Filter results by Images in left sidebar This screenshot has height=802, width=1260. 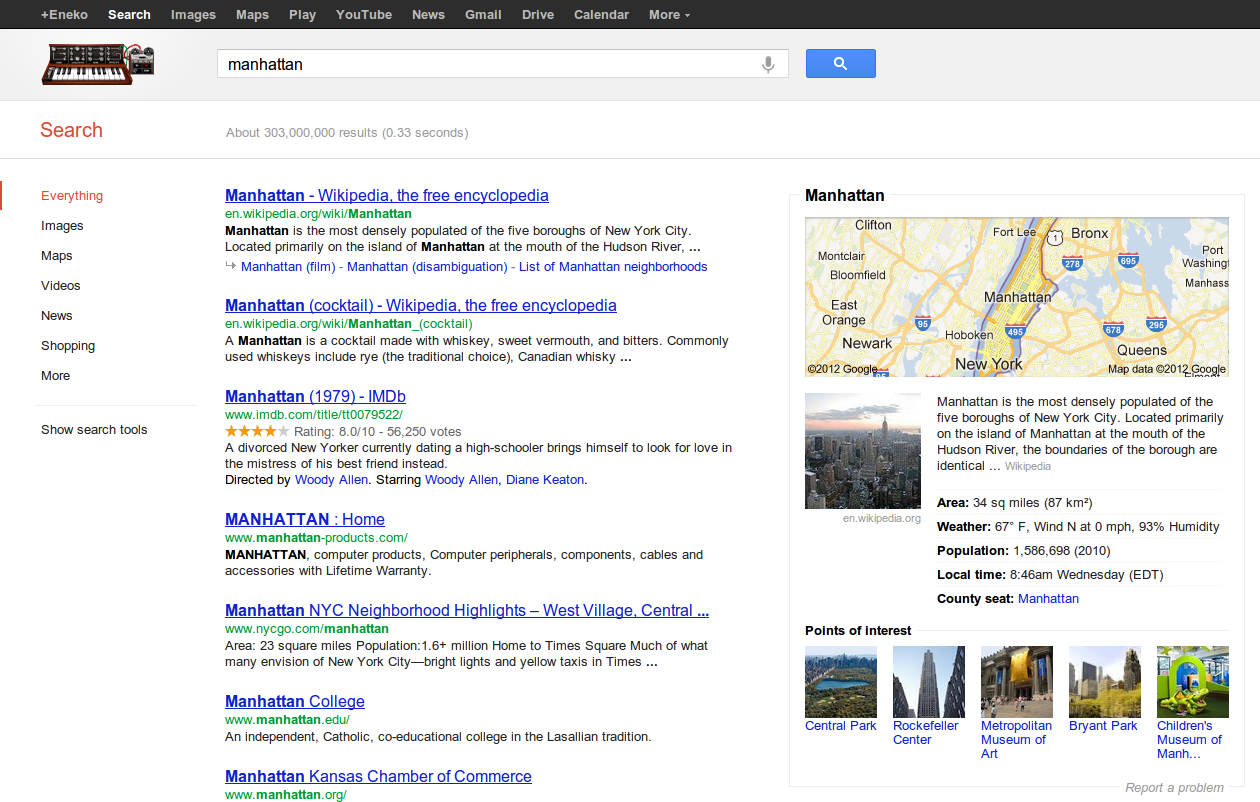pyautogui.click(x=62, y=226)
